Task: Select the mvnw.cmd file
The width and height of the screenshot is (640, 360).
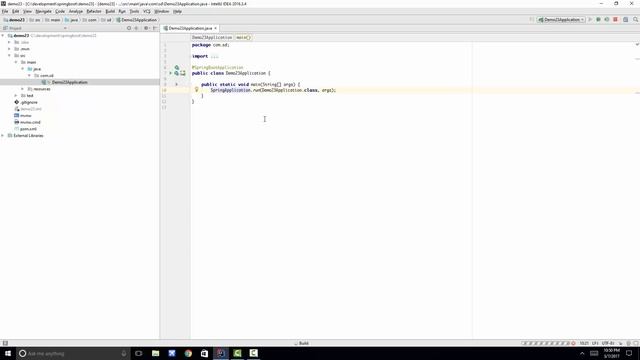Action: [27, 122]
